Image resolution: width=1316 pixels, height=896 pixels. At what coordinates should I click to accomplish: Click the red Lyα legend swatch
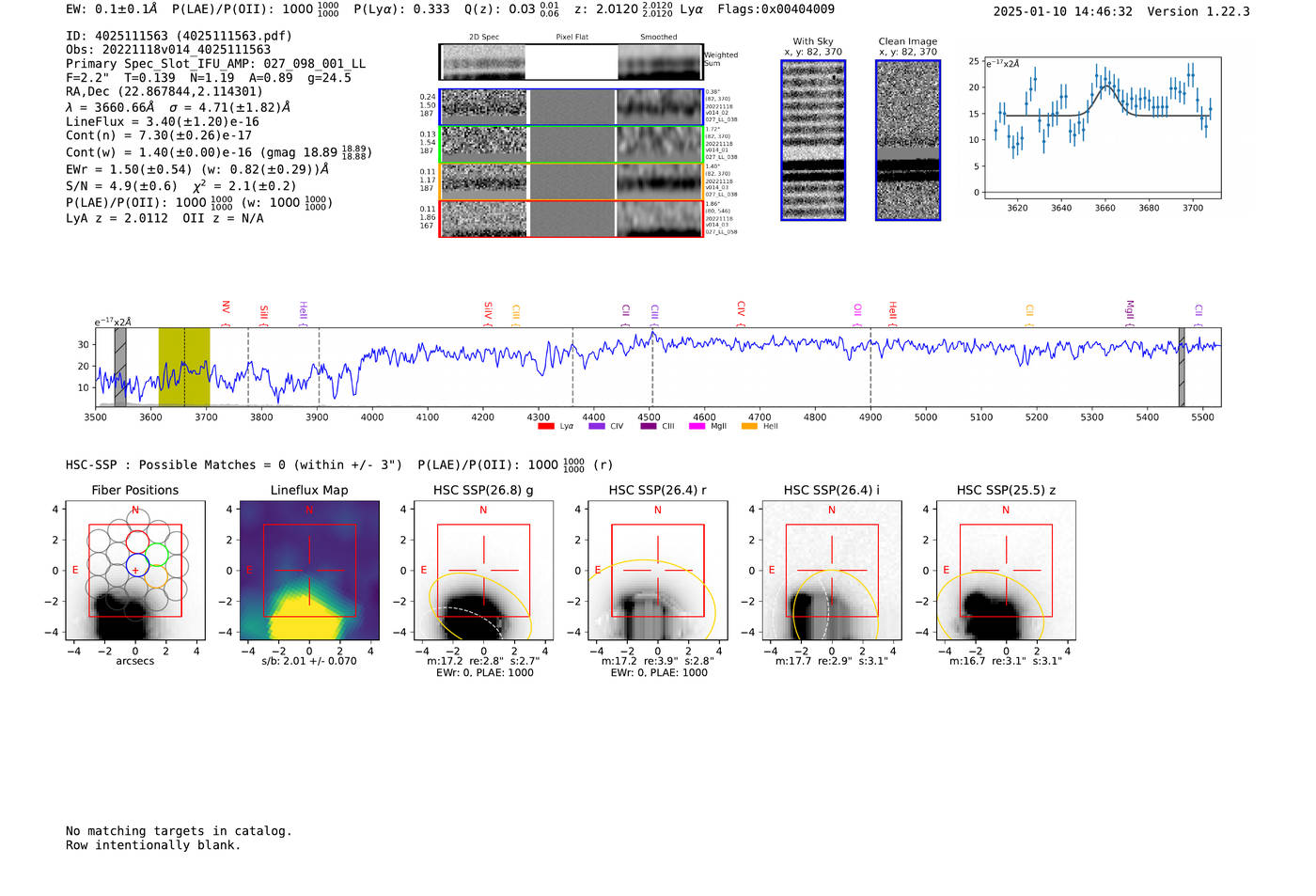click(x=545, y=426)
